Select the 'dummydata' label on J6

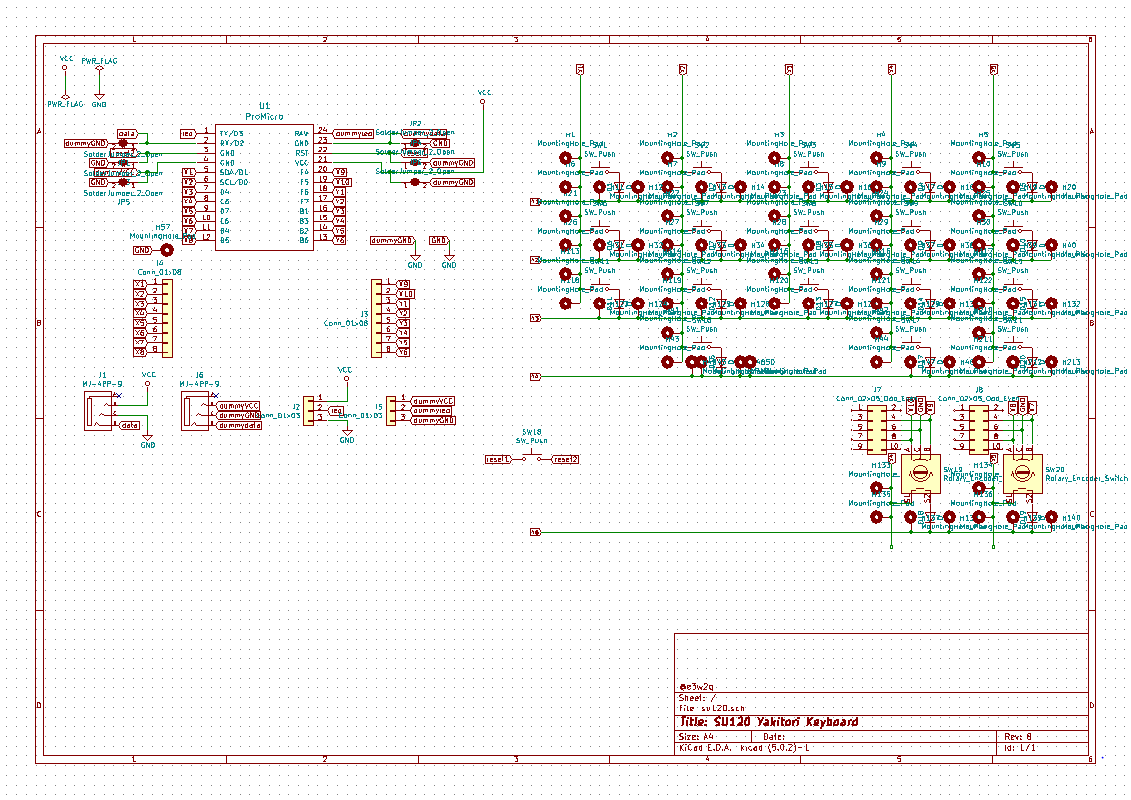point(239,426)
